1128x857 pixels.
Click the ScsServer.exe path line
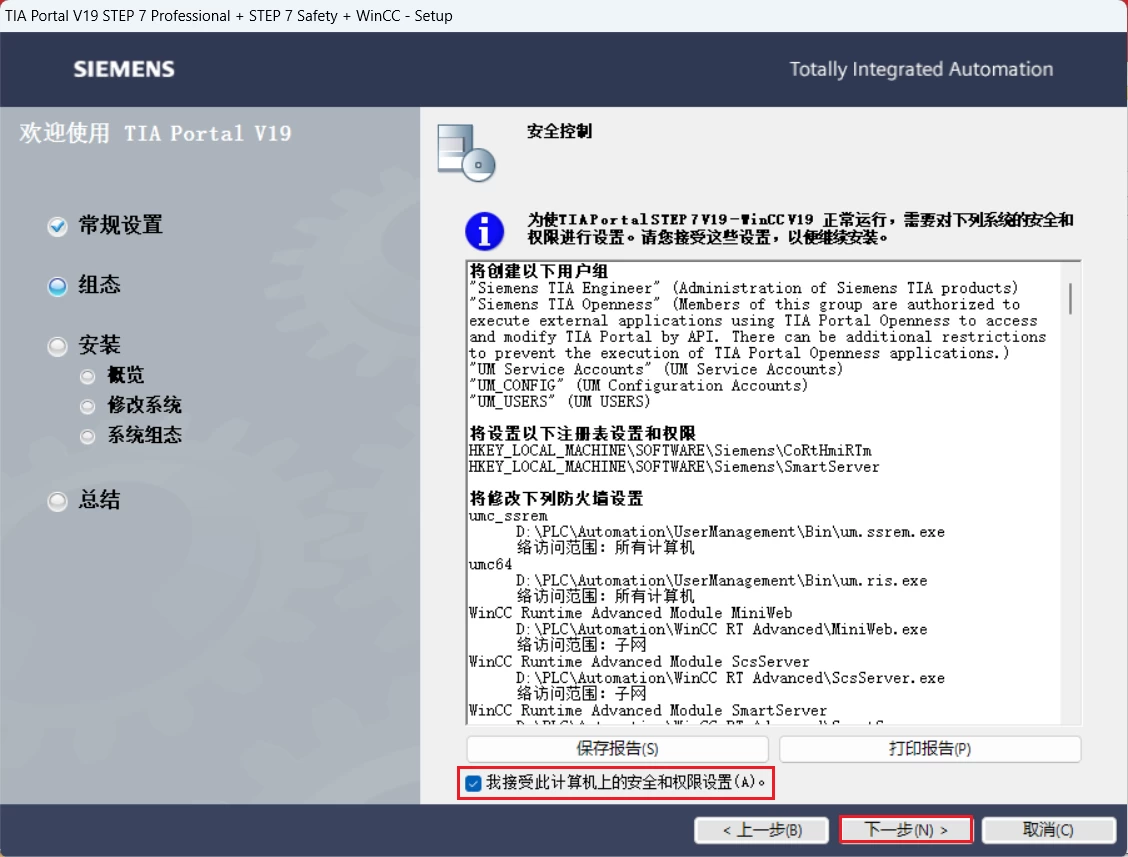tap(730, 679)
